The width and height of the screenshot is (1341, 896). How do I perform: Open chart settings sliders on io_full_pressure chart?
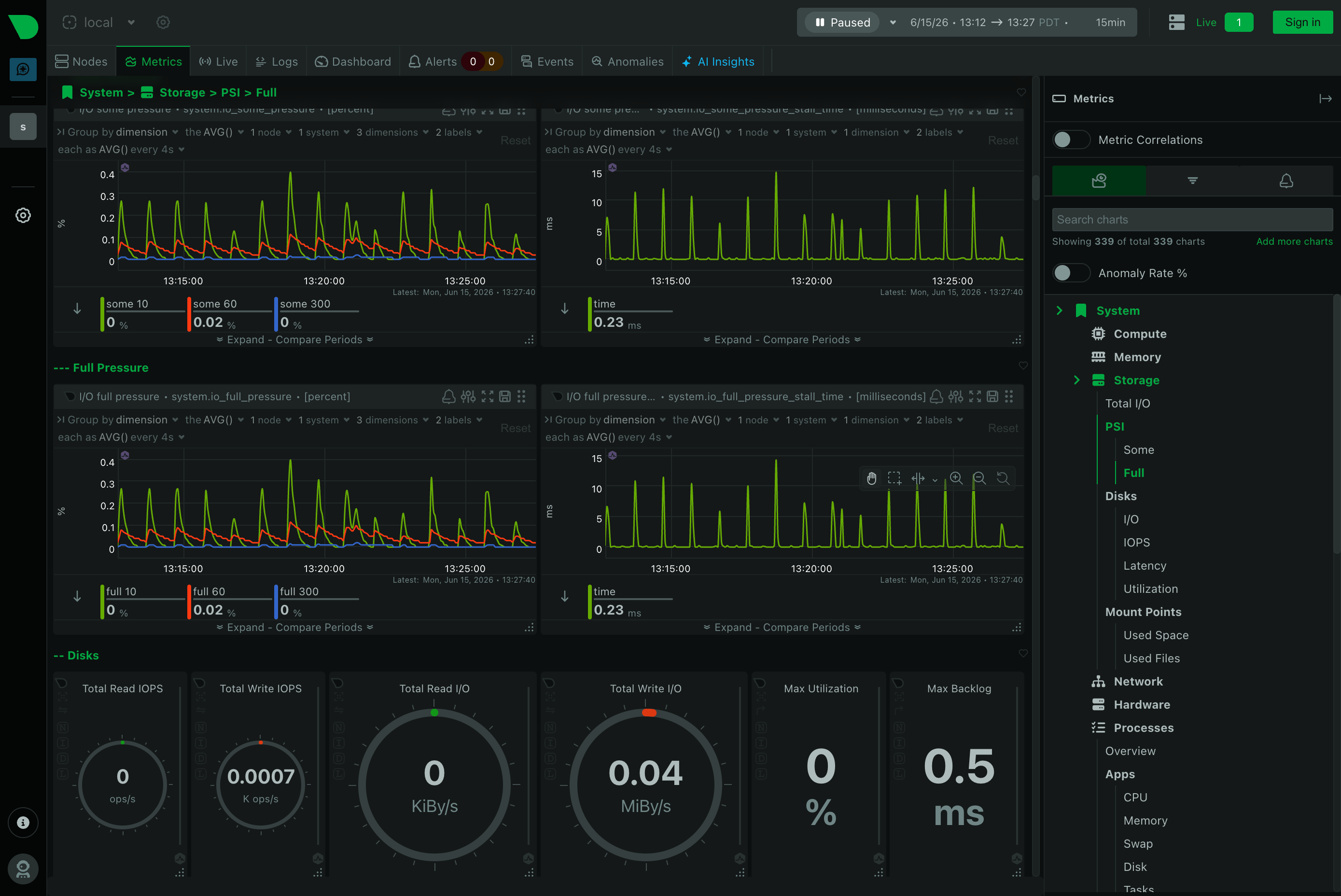point(468,396)
